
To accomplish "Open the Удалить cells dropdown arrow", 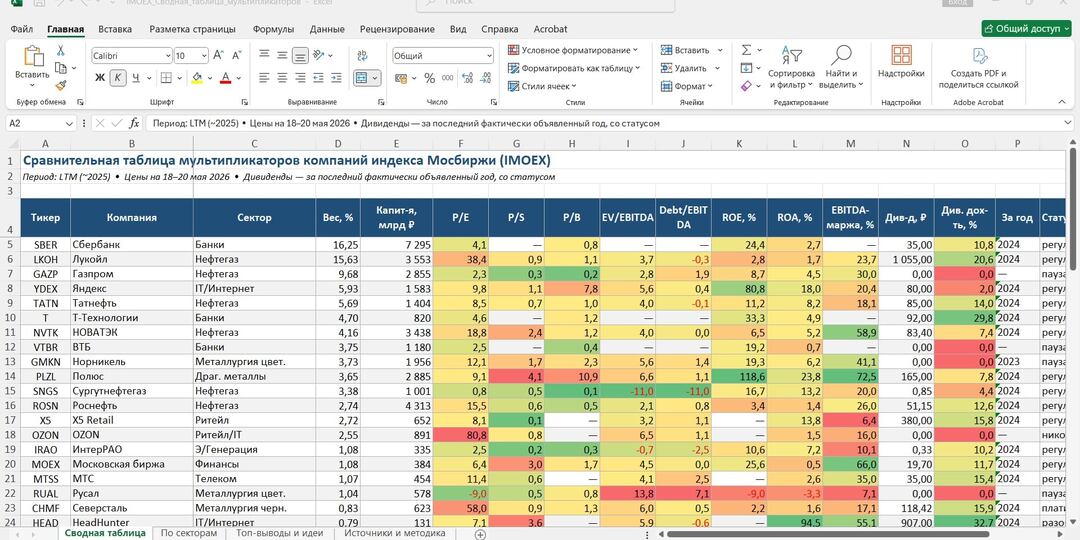I will click(717, 68).
